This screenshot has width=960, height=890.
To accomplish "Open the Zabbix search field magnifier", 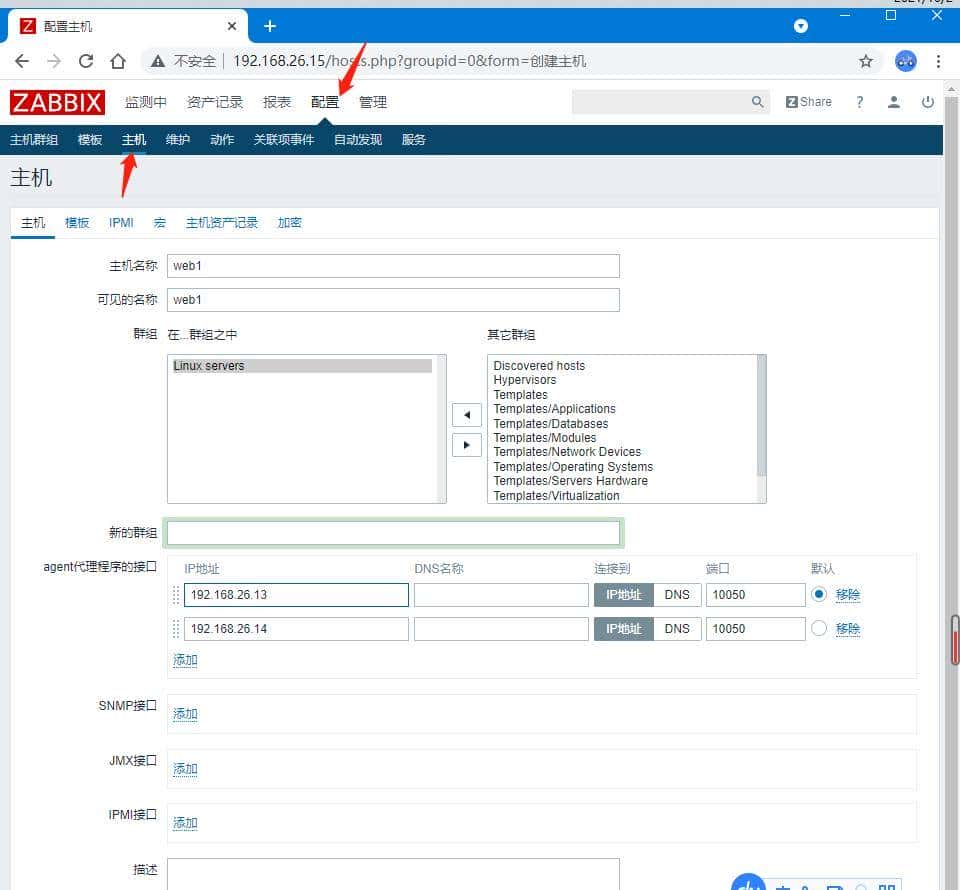I will point(757,101).
